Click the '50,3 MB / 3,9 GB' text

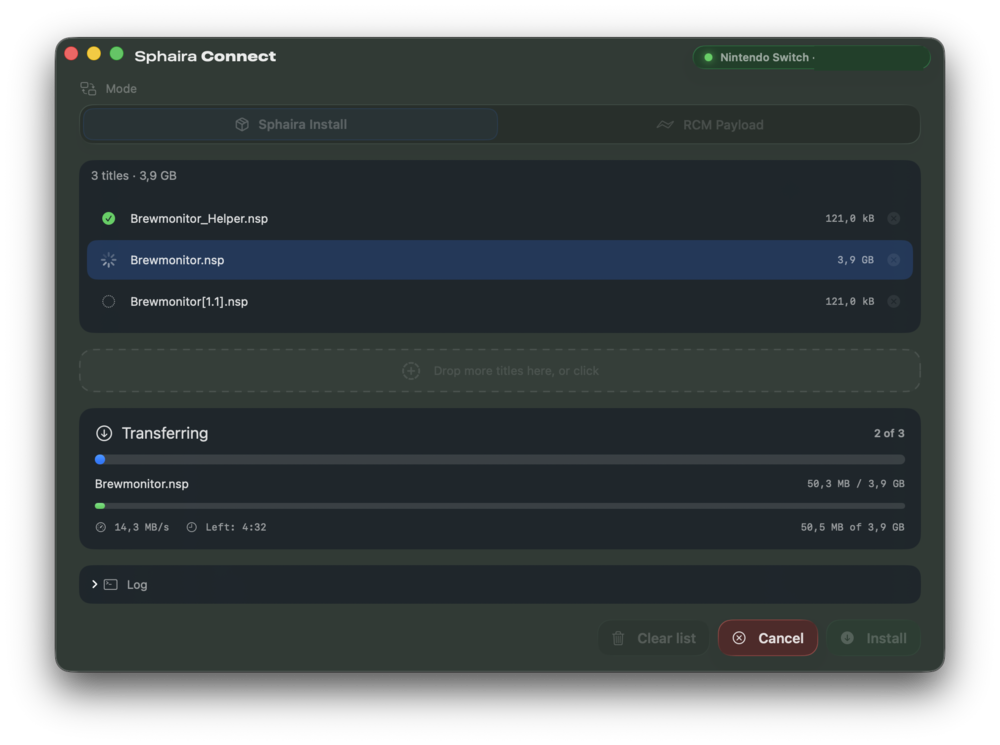tap(856, 483)
